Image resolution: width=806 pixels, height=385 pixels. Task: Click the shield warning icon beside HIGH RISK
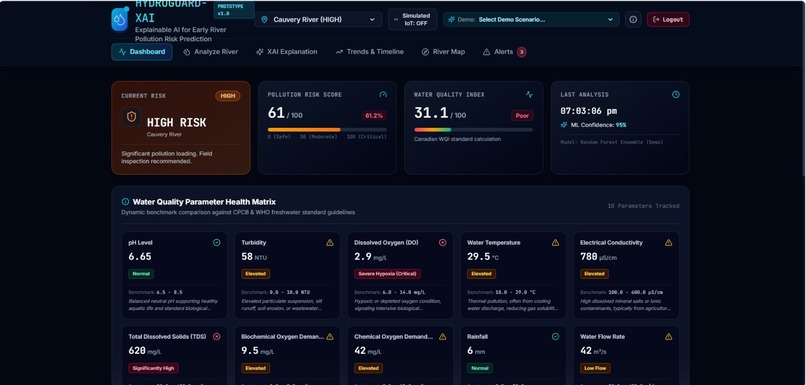coord(131,117)
